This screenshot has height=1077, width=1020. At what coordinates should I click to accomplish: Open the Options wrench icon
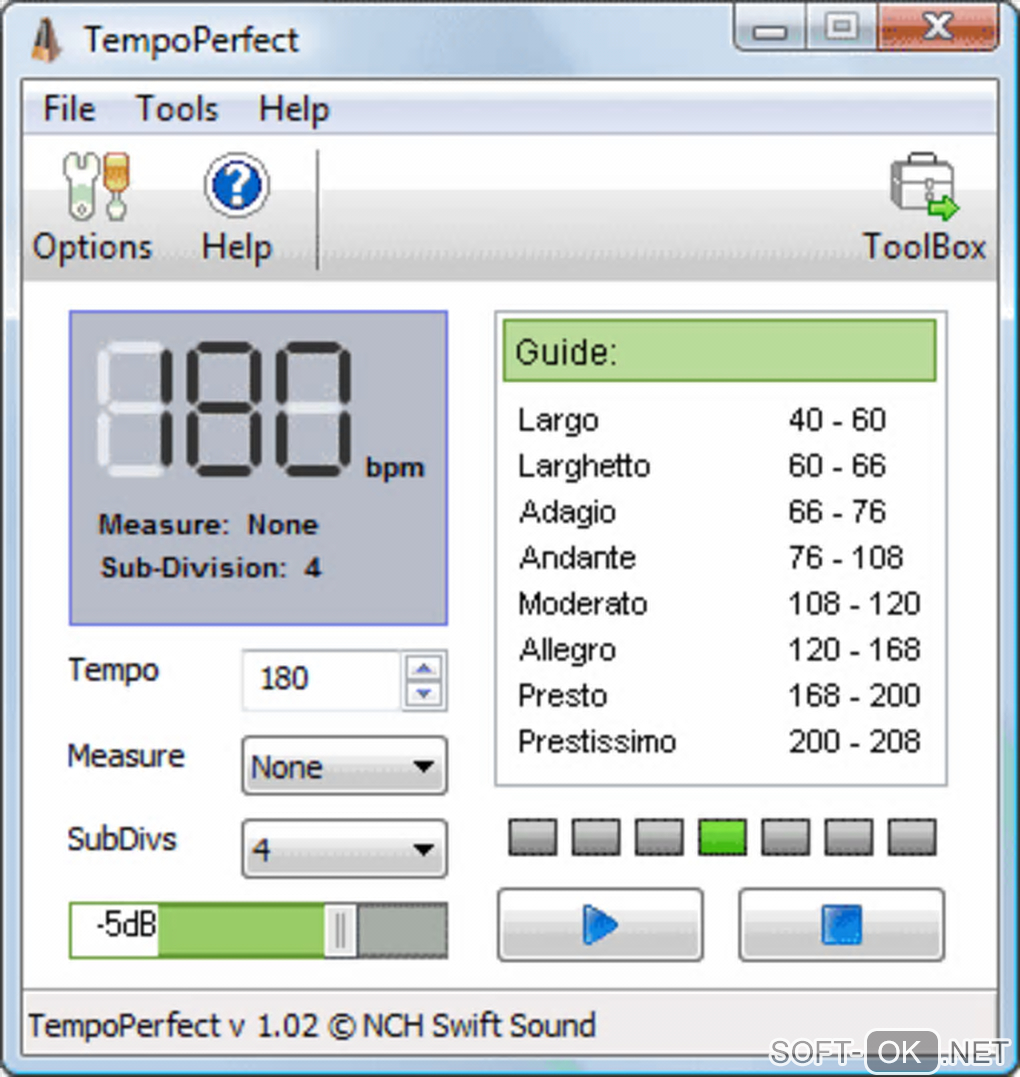point(95,186)
